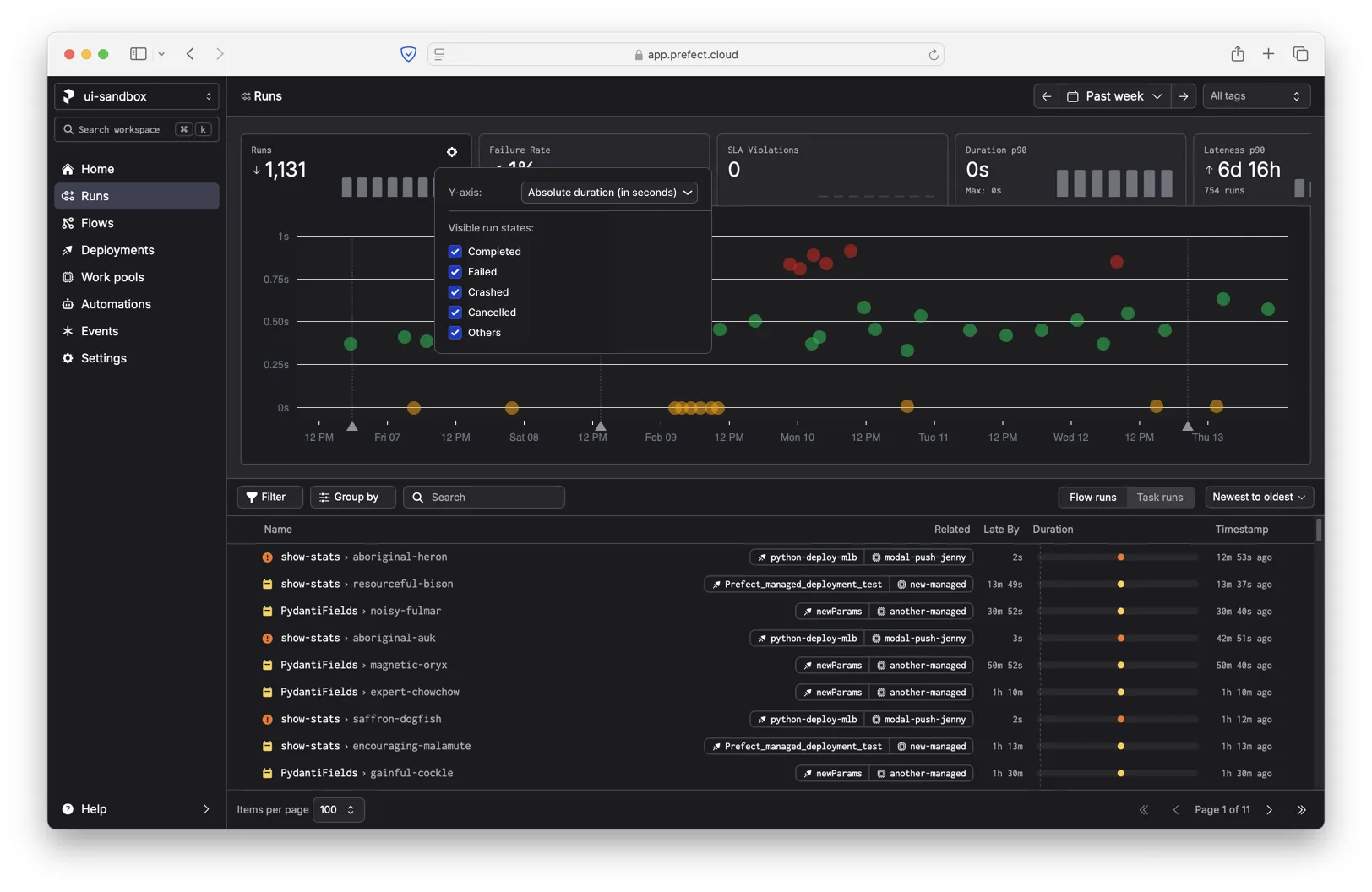This screenshot has height=892, width=1372.
Task: Uncheck the Completed run state
Action: point(455,252)
